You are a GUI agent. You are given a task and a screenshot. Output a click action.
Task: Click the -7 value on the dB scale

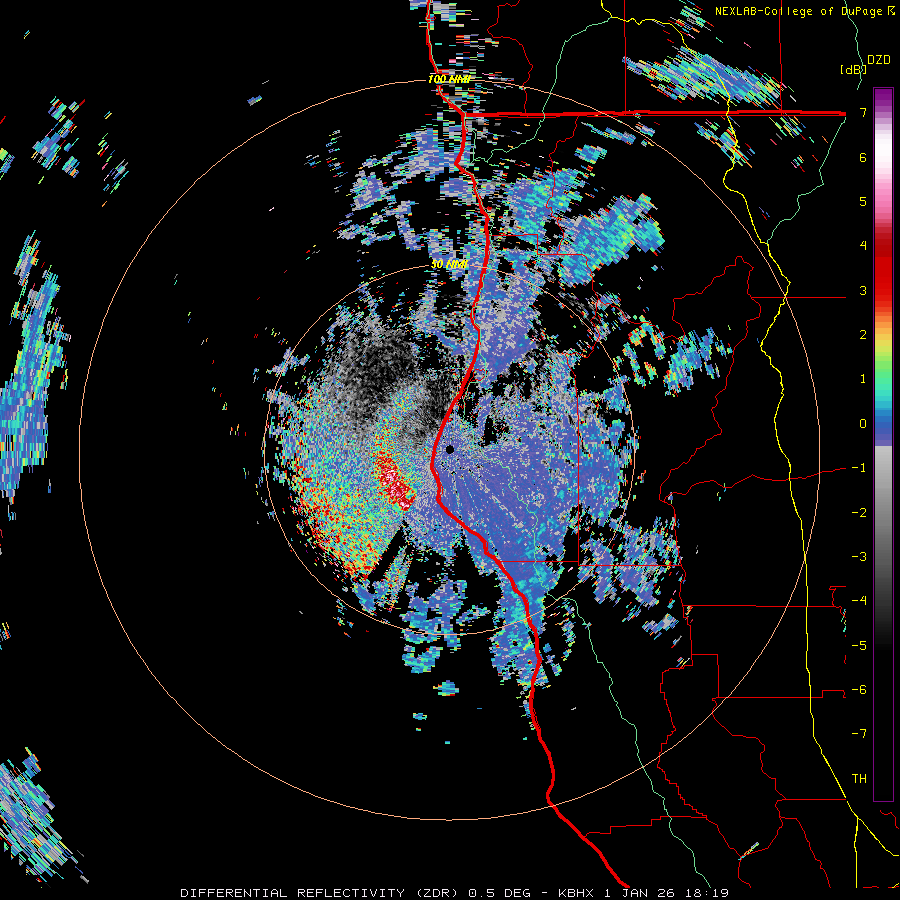click(859, 734)
